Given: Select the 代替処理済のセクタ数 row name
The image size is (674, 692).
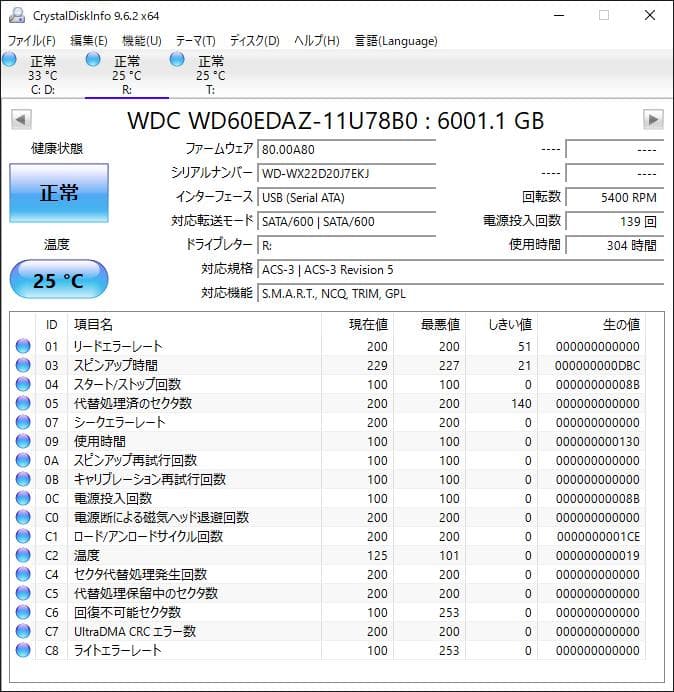Looking at the screenshot, I should point(133,403).
